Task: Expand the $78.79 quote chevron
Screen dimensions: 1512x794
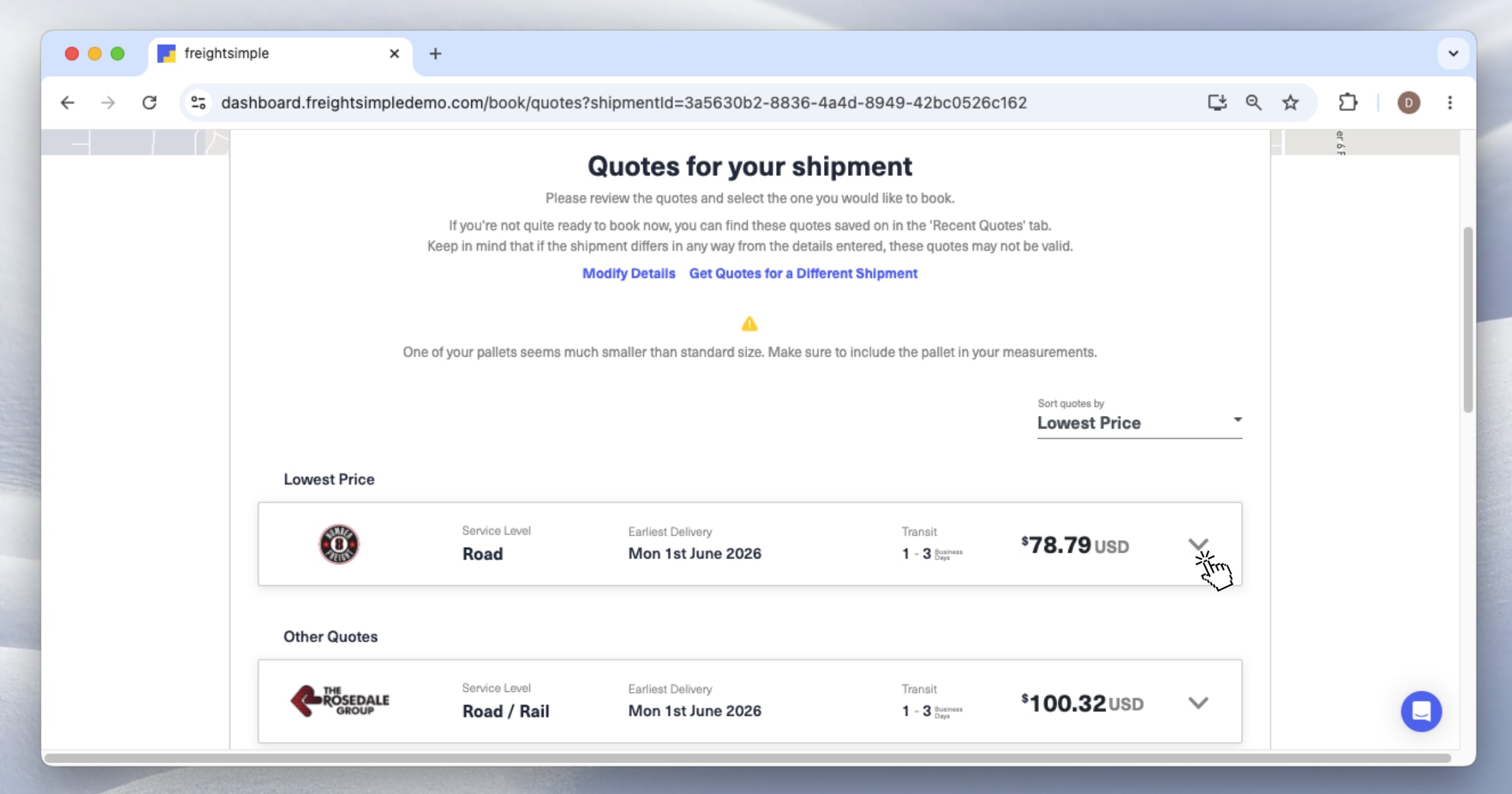Action: point(1198,544)
